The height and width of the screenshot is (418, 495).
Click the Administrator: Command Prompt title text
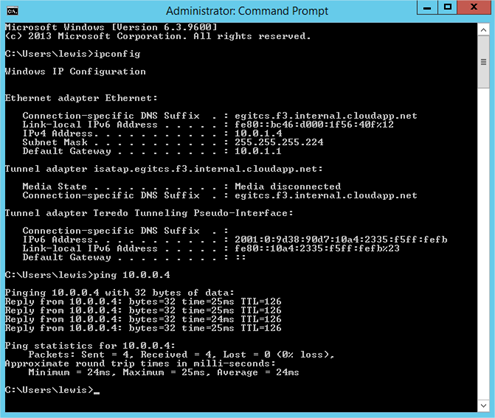click(247, 11)
